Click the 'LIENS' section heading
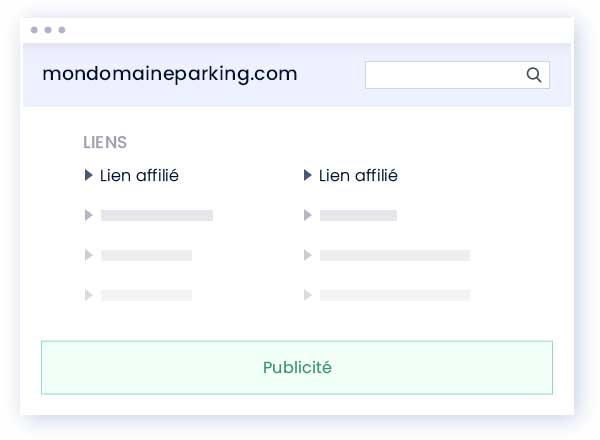Image resolution: width=600 pixels, height=440 pixels. click(105, 142)
